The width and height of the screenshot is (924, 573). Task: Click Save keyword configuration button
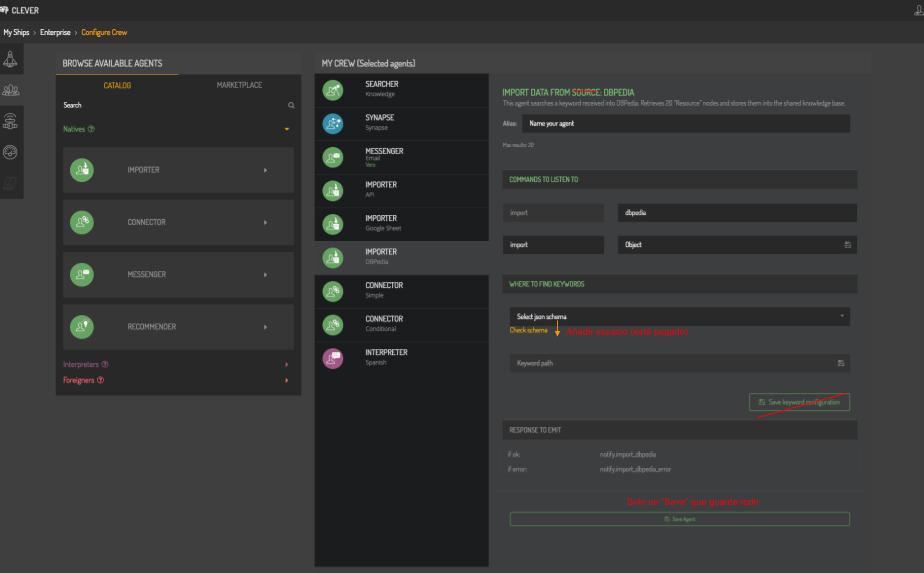tap(799, 401)
